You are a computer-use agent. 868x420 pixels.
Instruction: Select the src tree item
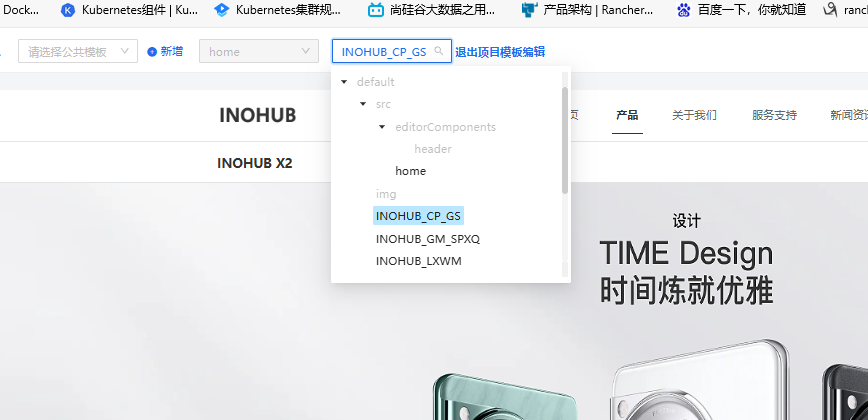(383, 104)
